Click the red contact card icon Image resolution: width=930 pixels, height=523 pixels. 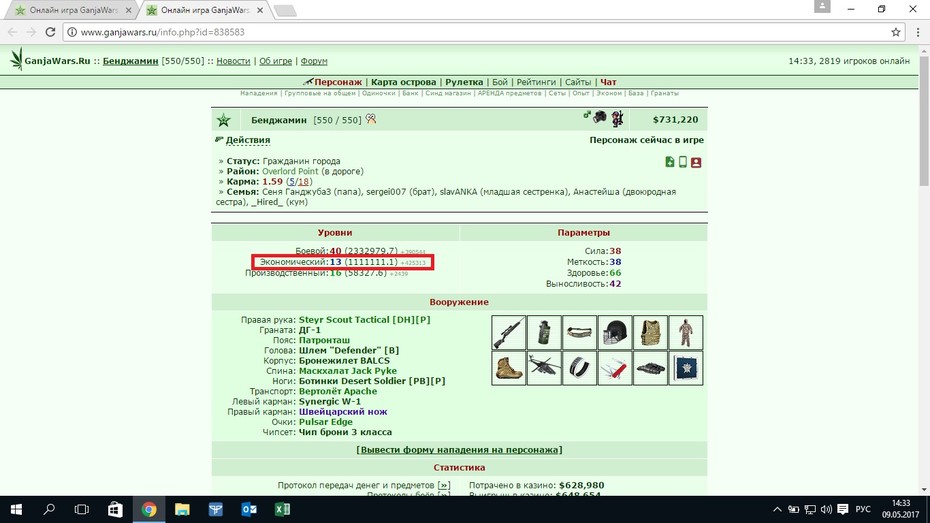696,162
